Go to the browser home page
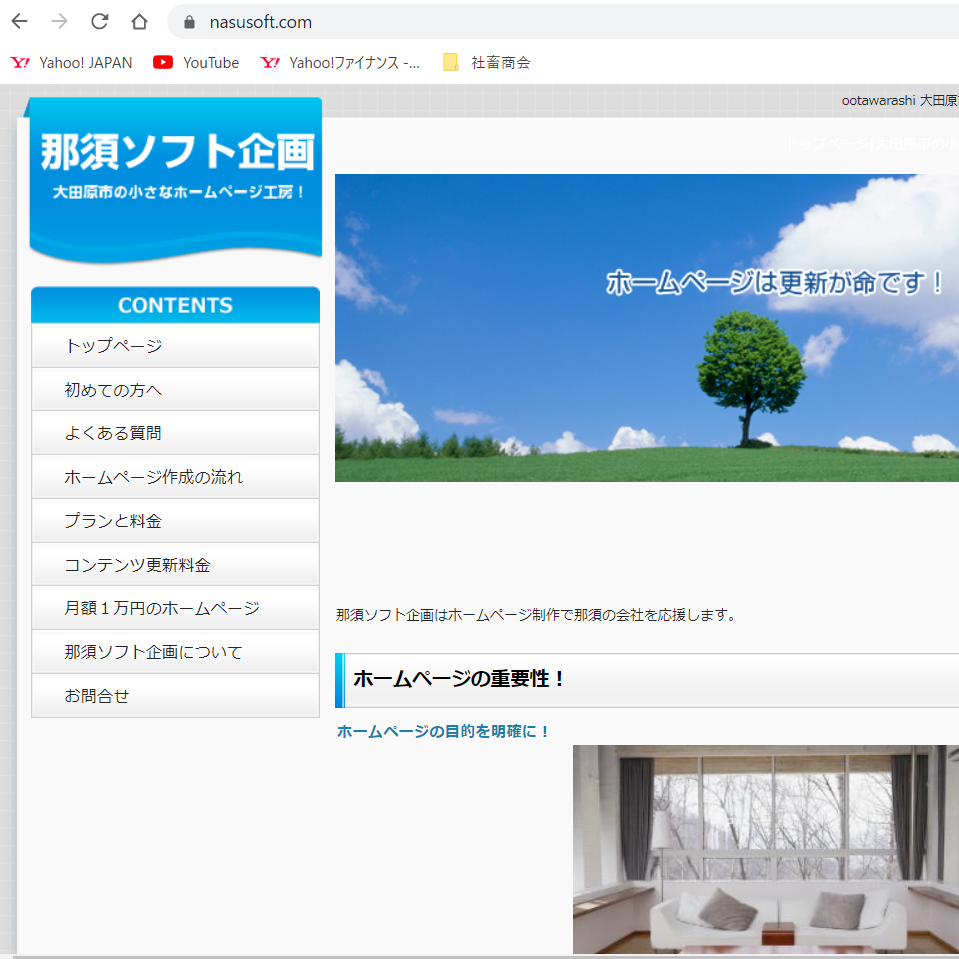The height and width of the screenshot is (959, 959). point(139,22)
